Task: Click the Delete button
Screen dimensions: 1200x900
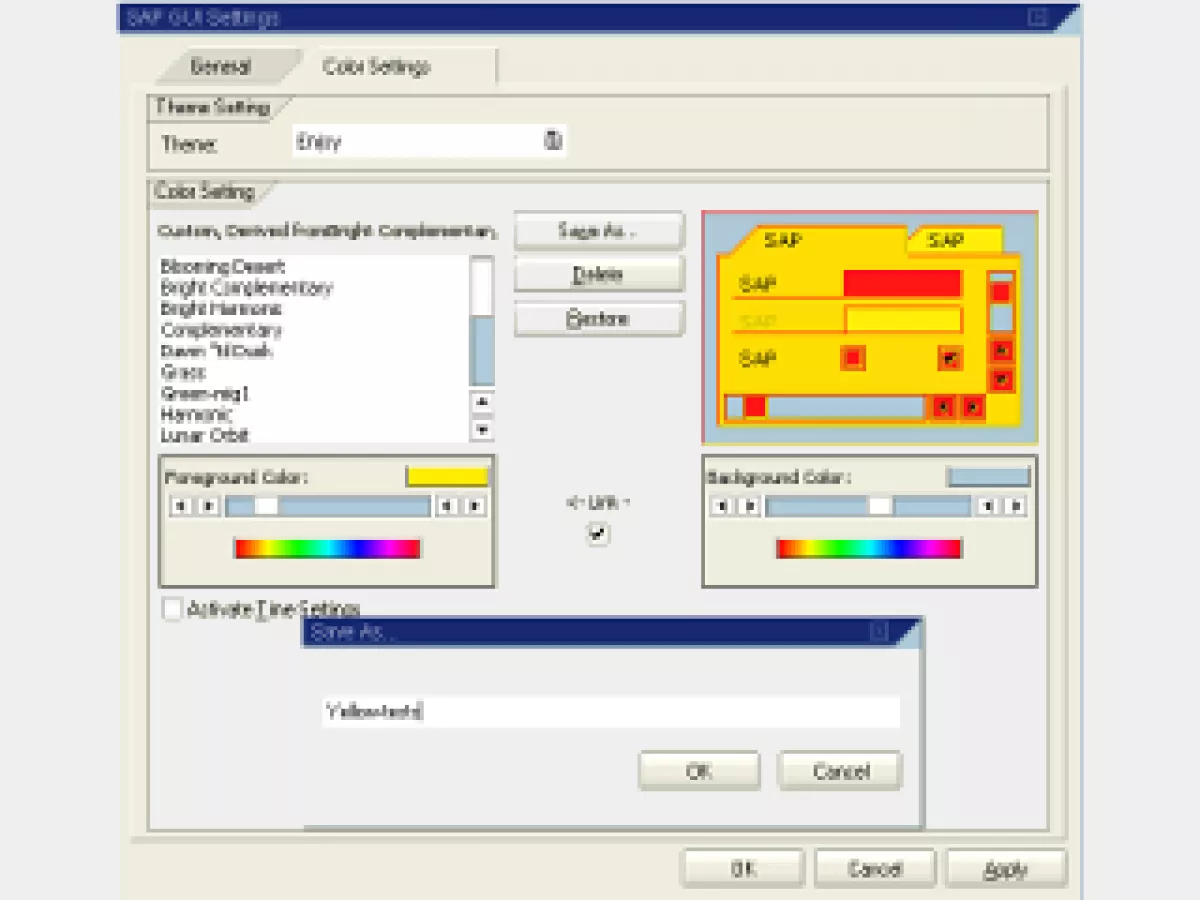Action: coord(599,274)
